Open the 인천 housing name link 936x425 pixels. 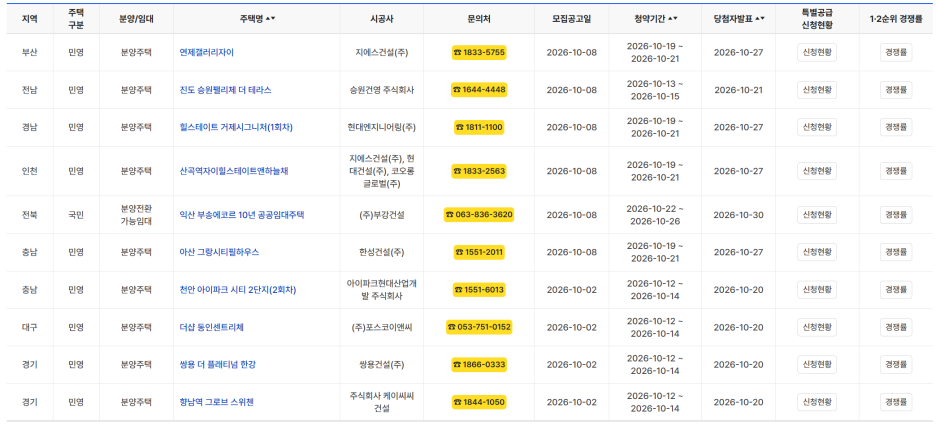click(234, 171)
